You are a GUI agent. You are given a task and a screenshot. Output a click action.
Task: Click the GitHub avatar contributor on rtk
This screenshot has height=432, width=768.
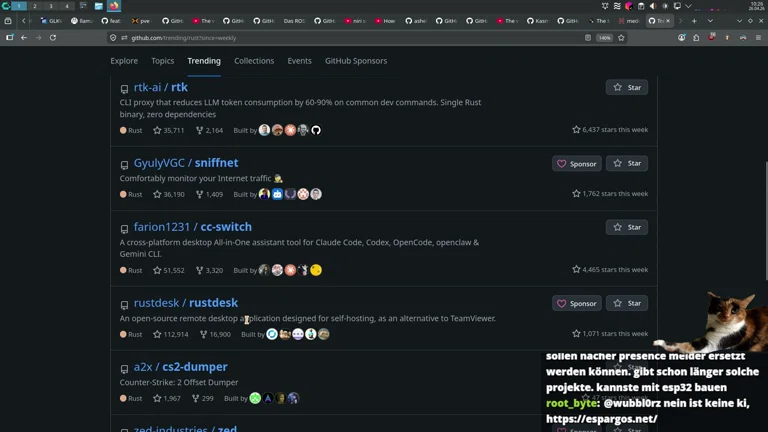tap(316, 130)
